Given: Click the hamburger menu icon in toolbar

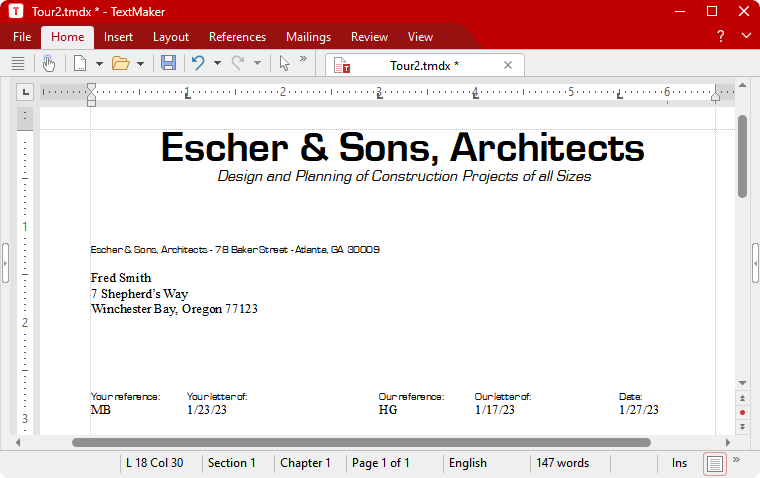Looking at the screenshot, I should point(17,63).
